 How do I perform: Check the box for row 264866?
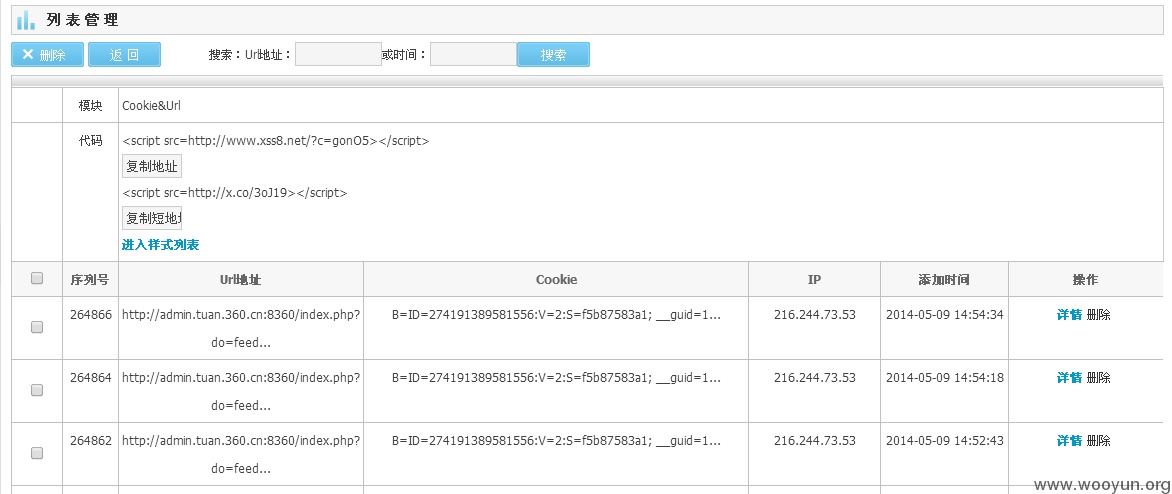[37, 327]
